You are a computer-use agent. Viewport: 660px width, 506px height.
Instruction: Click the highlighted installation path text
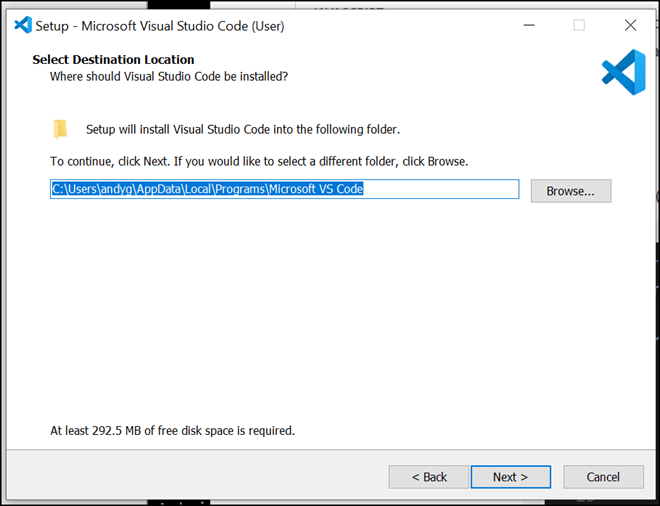point(207,189)
